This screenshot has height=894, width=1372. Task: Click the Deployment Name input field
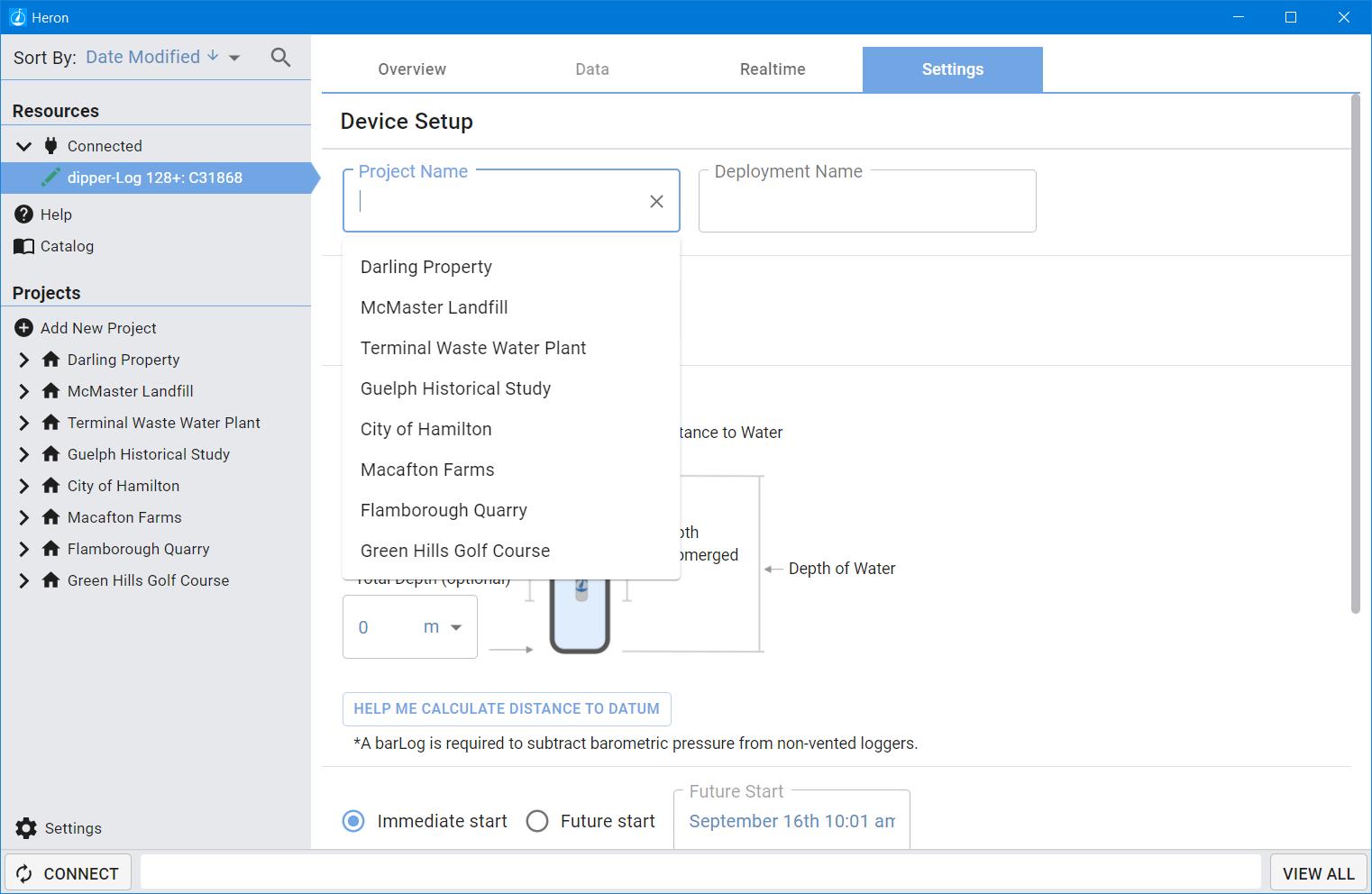tap(867, 202)
